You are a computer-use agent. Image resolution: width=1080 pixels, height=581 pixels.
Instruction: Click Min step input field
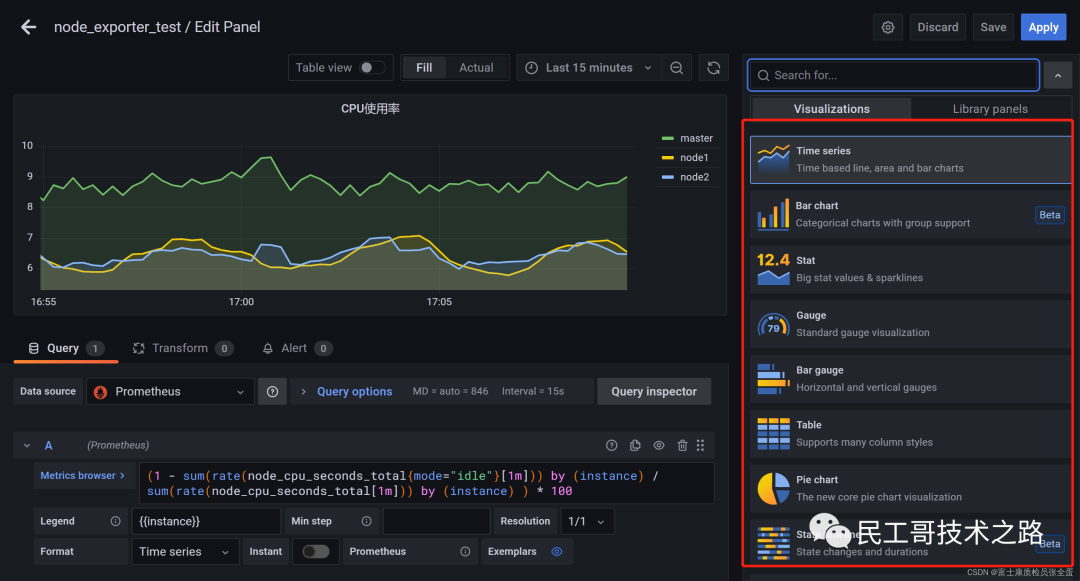[436, 521]
